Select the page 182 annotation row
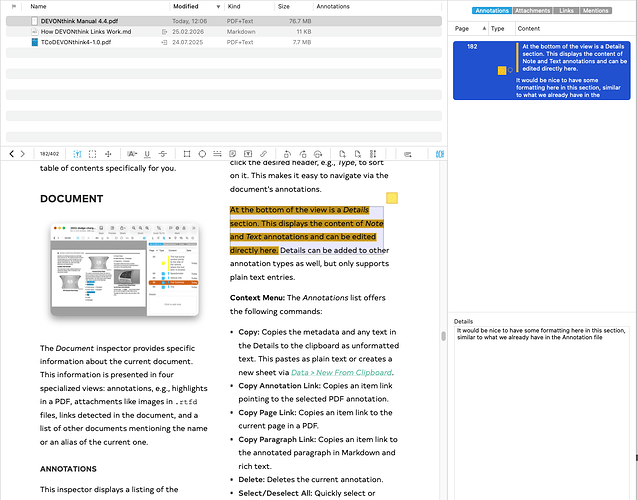The width and height of the screenshot is (638, 500). [542, 70]
